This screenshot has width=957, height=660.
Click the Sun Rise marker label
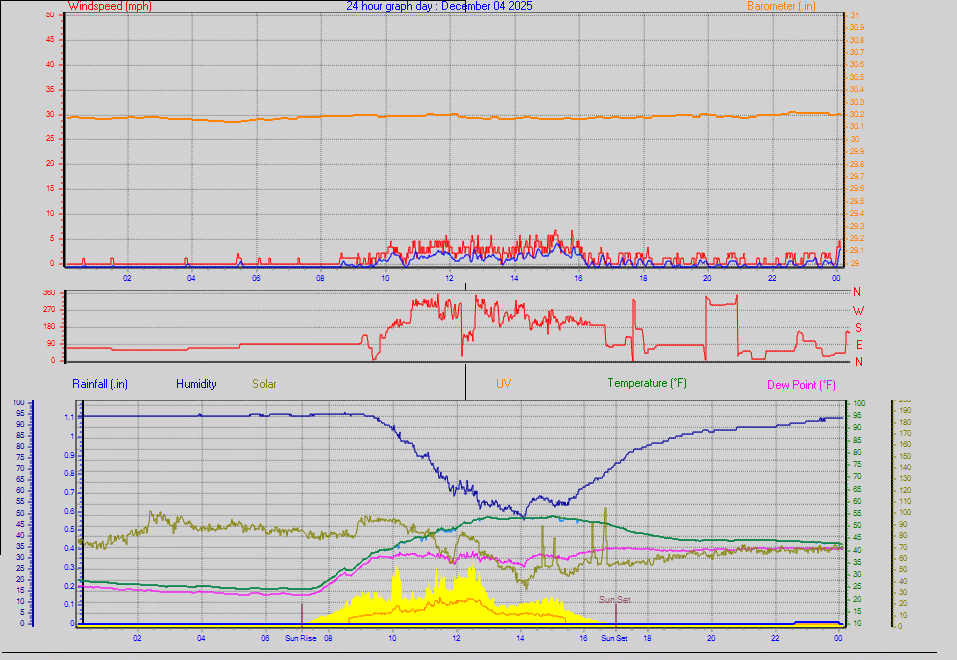(299, 637)
